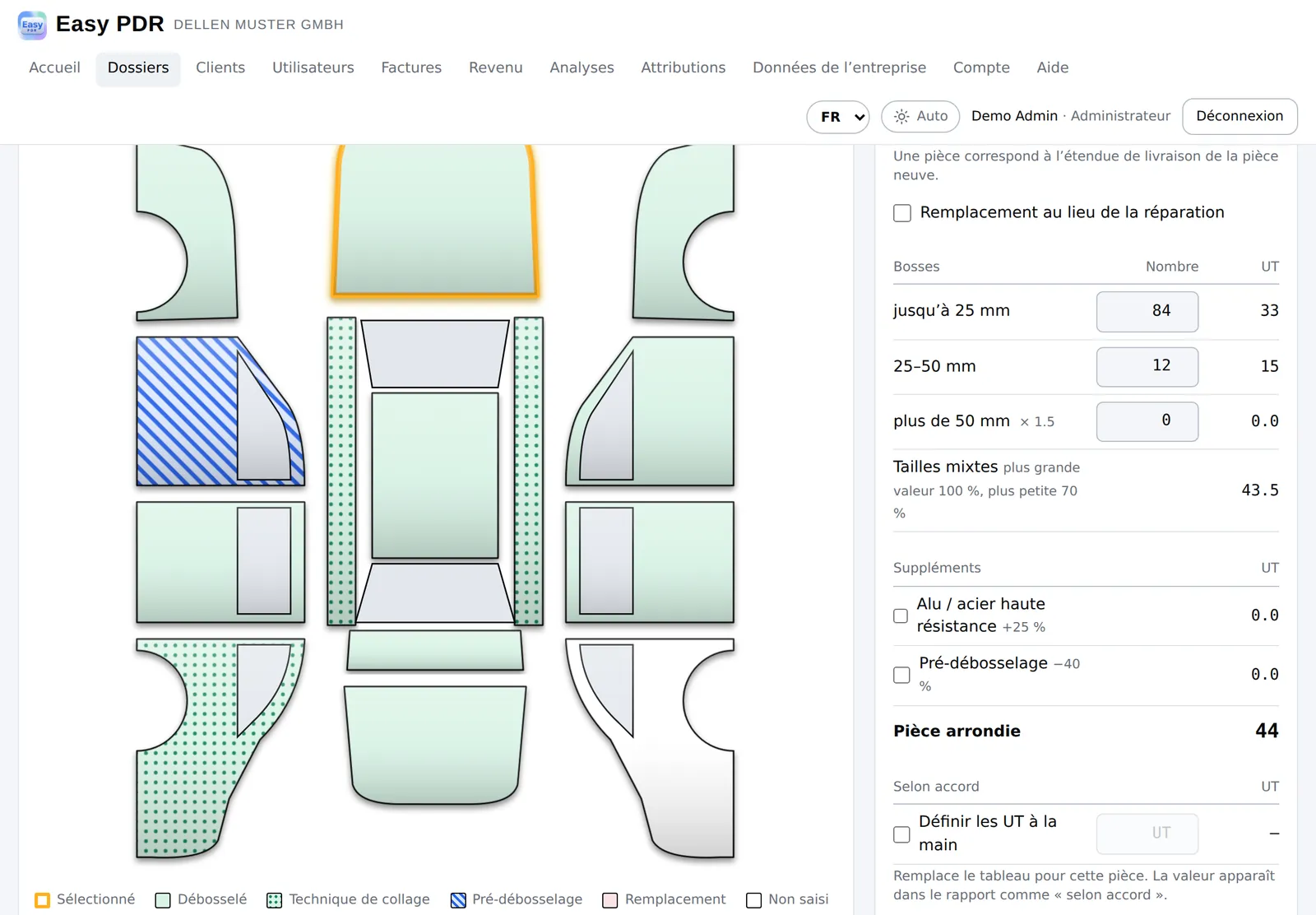Open the Accueil tab
Screen dimensions: 1316x915
tap(55, 67)
